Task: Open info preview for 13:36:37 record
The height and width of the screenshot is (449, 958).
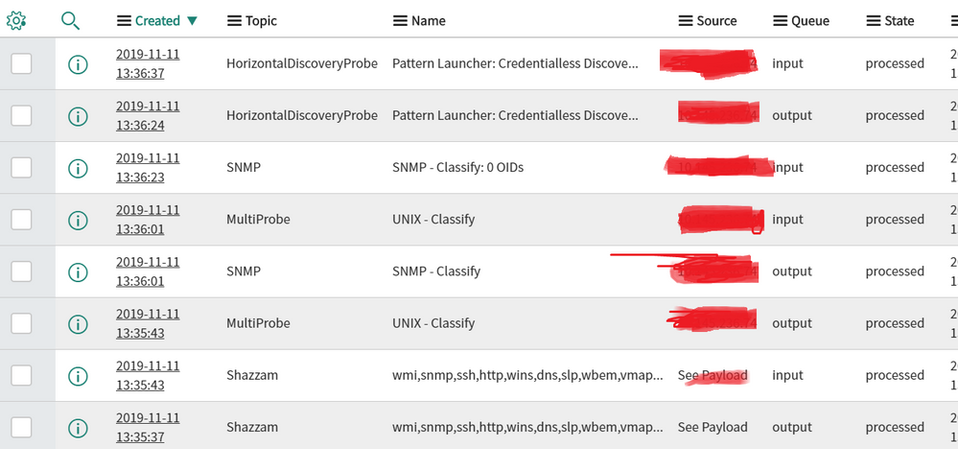Action: 78,64
